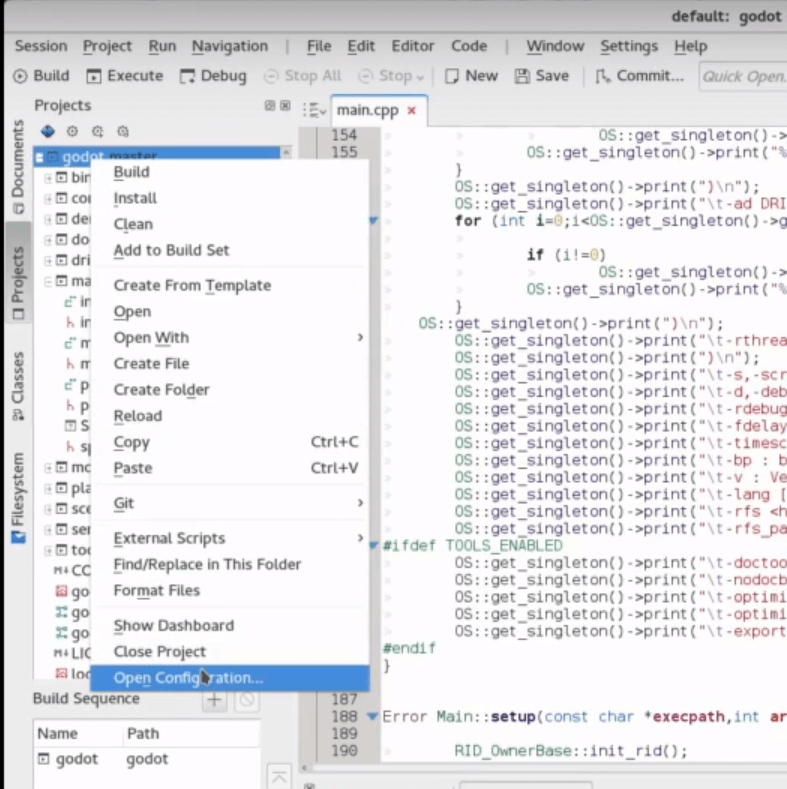Choose Close Project in context menu
This screenshot has height=789, width=787.
(x=159, y=652)
